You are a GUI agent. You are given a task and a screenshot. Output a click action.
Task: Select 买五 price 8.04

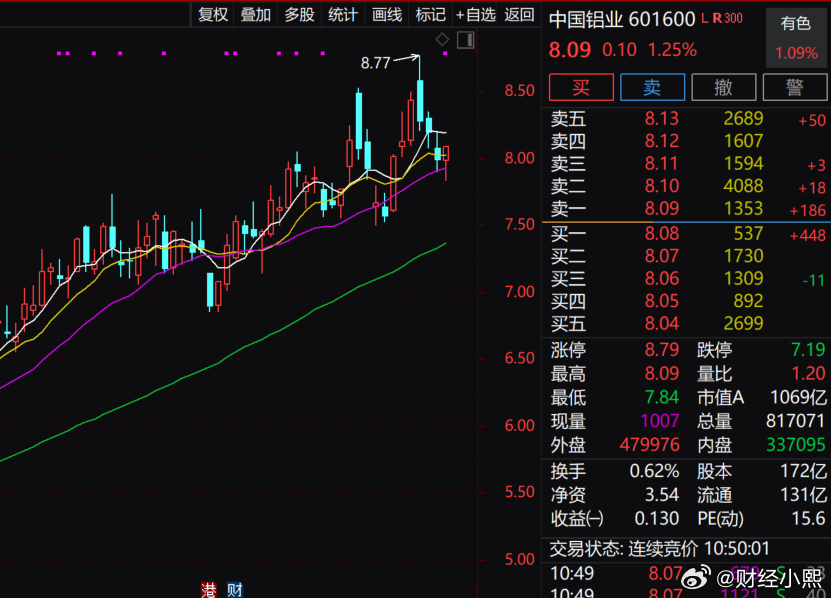(661, 323)
